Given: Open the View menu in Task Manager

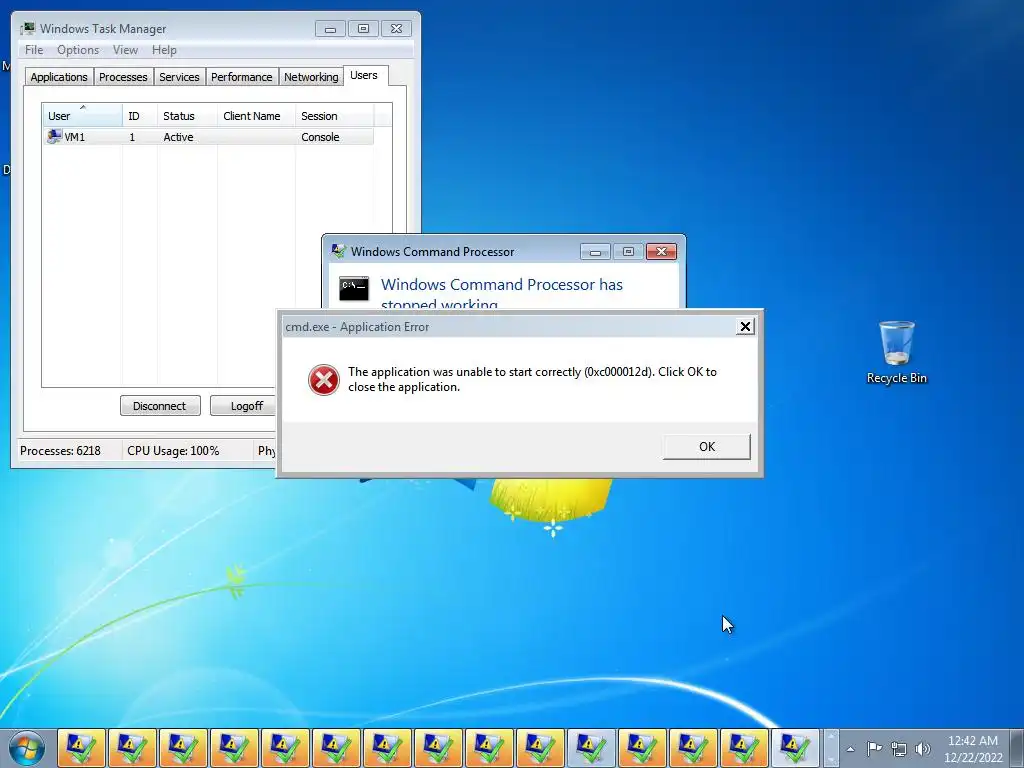Looking at the screenshot, I should [x=125, y=50].
